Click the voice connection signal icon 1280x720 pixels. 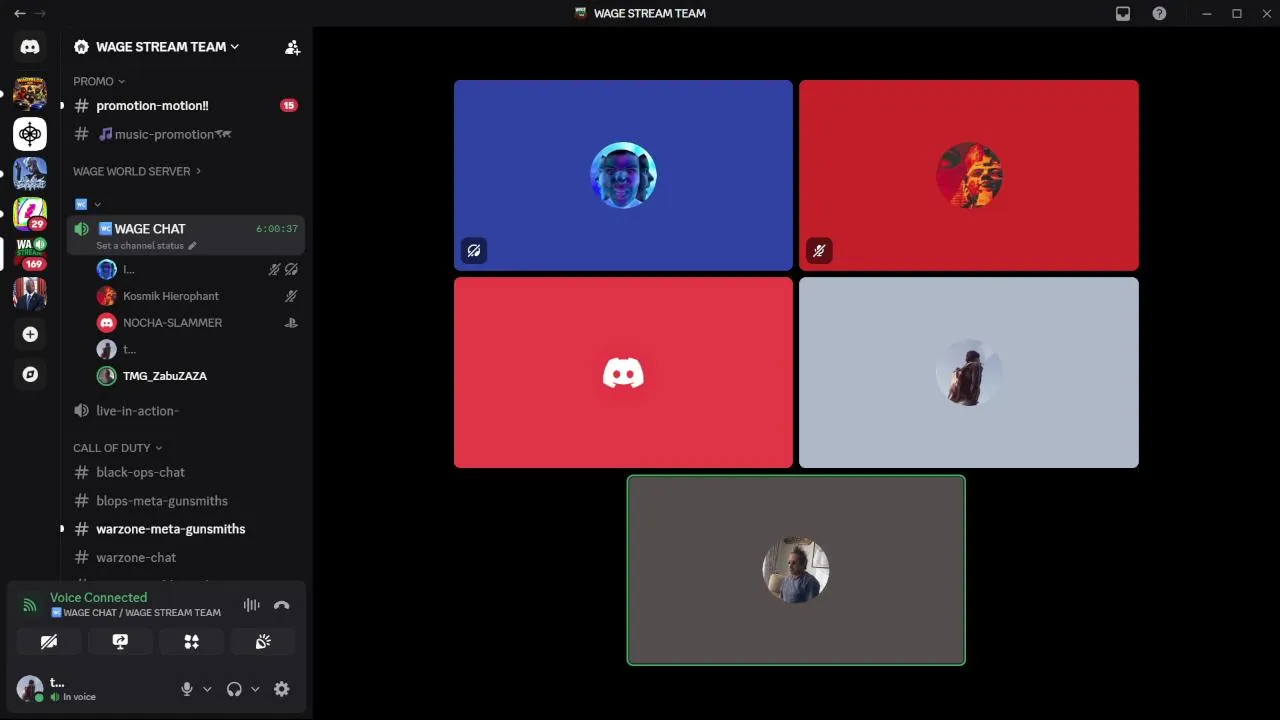(x=30, y=605)
